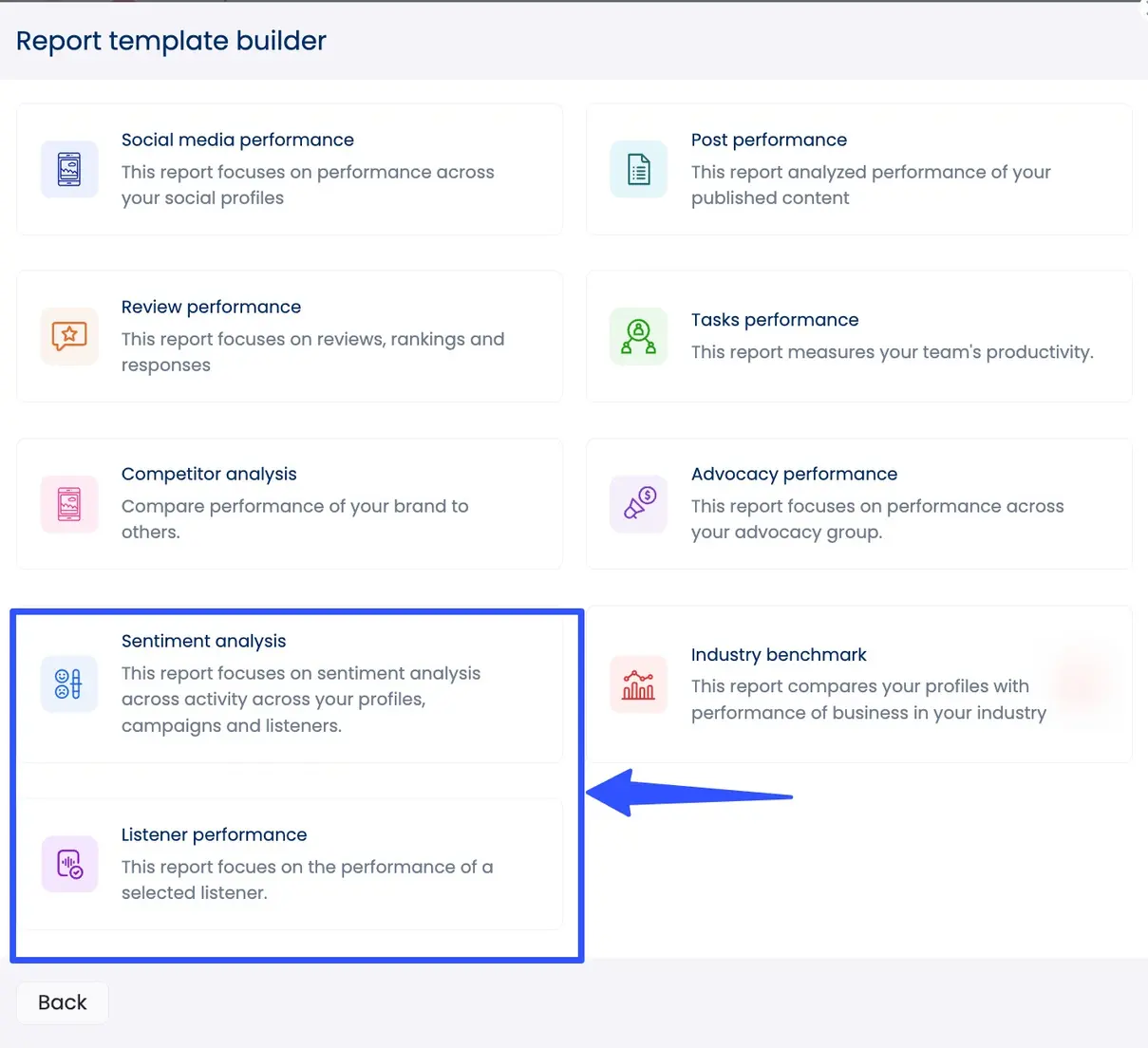Select the Sentiment analysis description text
This screenshot has height=1048, width=1148.
[300, 700]
